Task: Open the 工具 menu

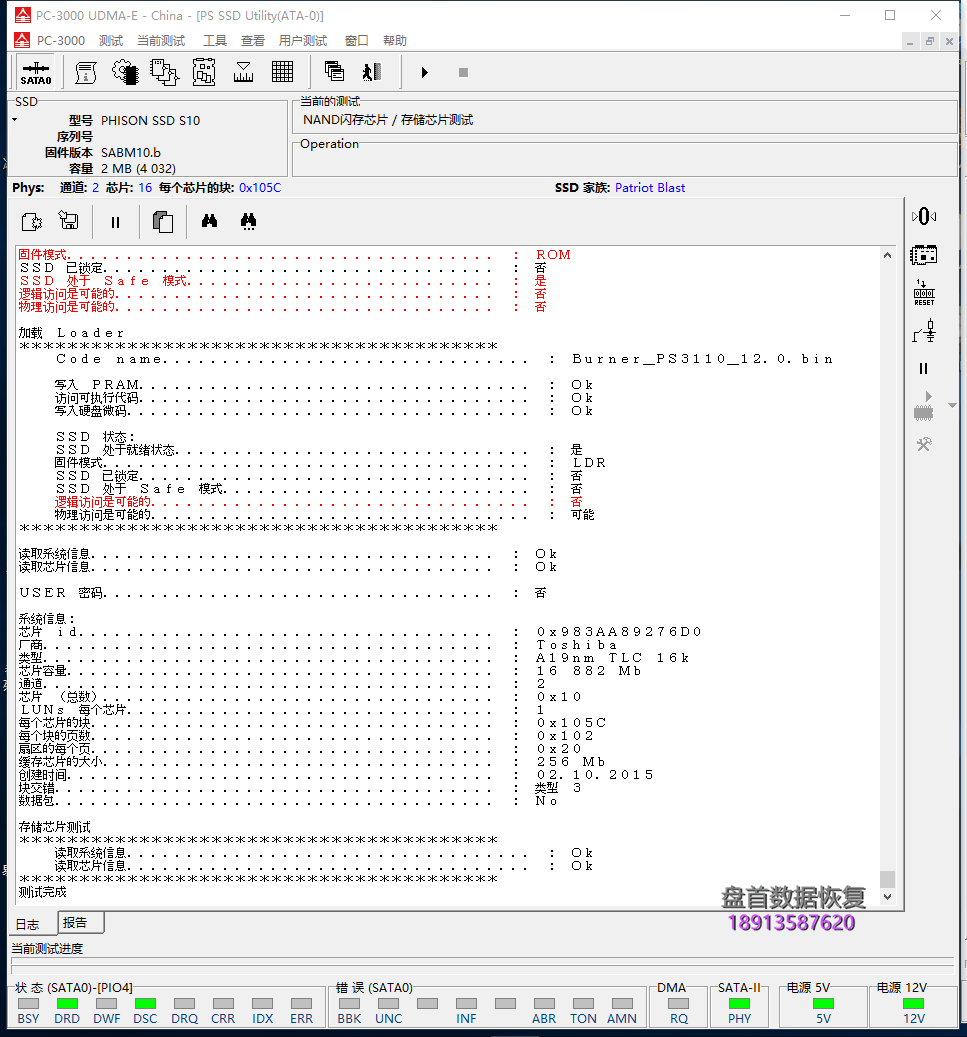Action: click(214, 40)
